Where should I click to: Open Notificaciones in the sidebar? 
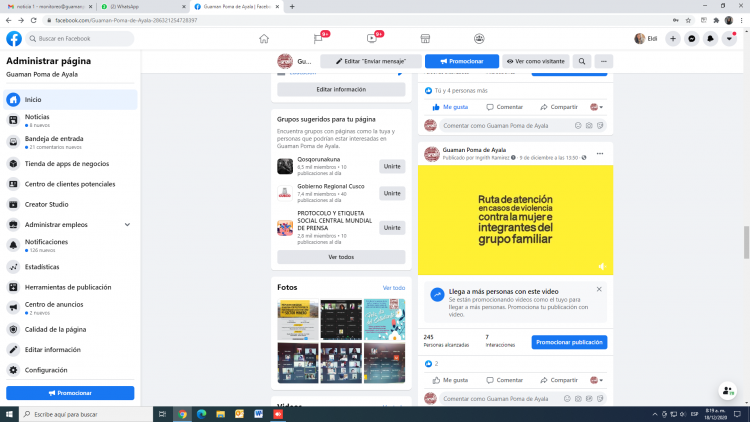[70, 245]
